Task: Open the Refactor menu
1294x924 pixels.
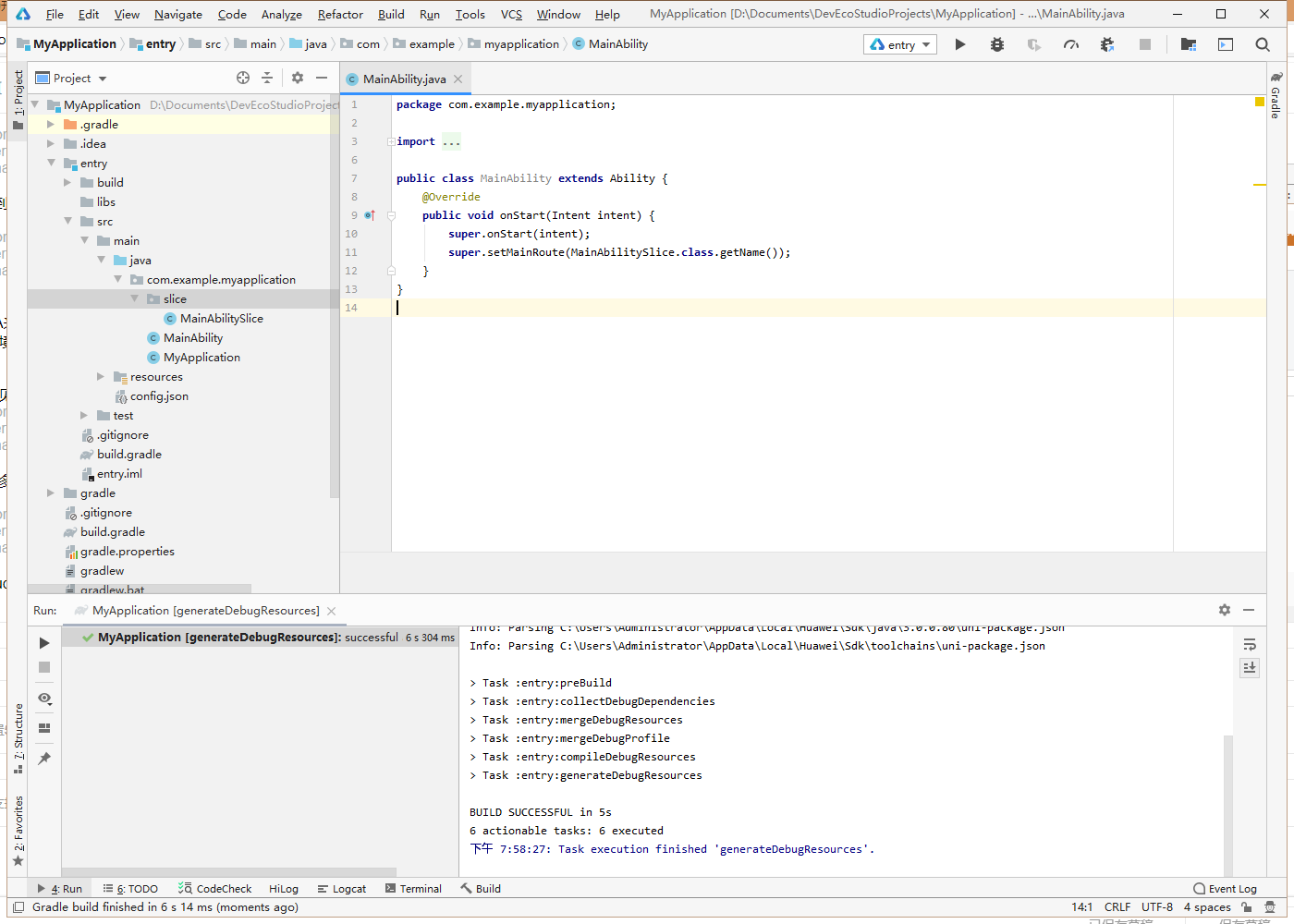Action: pyautogui.click(x=340, y=14)
